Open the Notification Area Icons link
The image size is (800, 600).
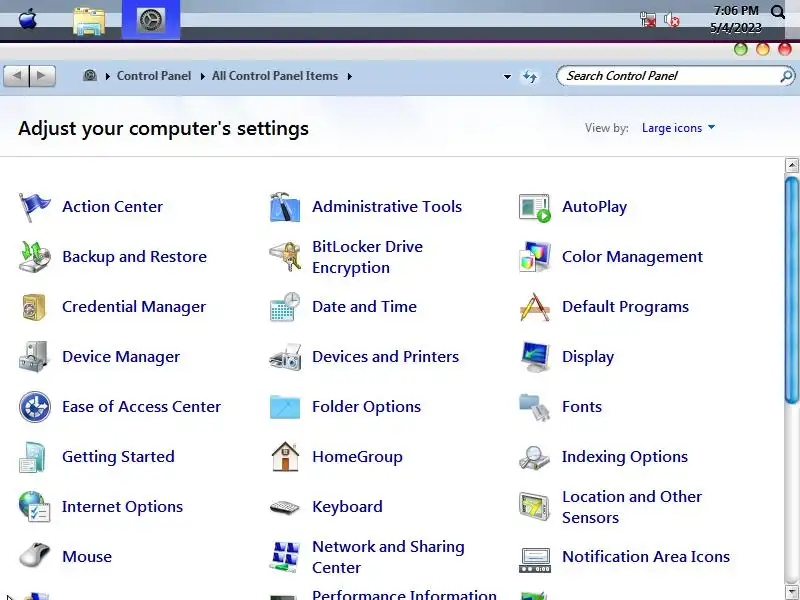(646, 557)
